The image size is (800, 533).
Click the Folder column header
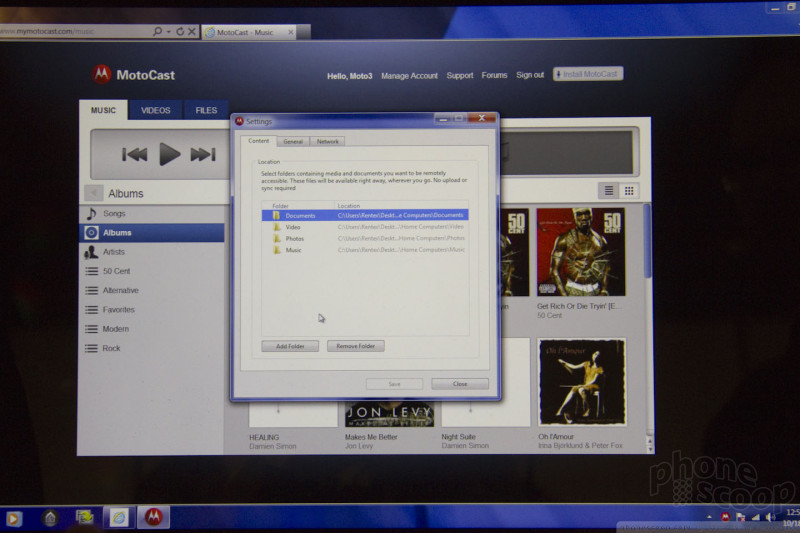tap(280, 206)
